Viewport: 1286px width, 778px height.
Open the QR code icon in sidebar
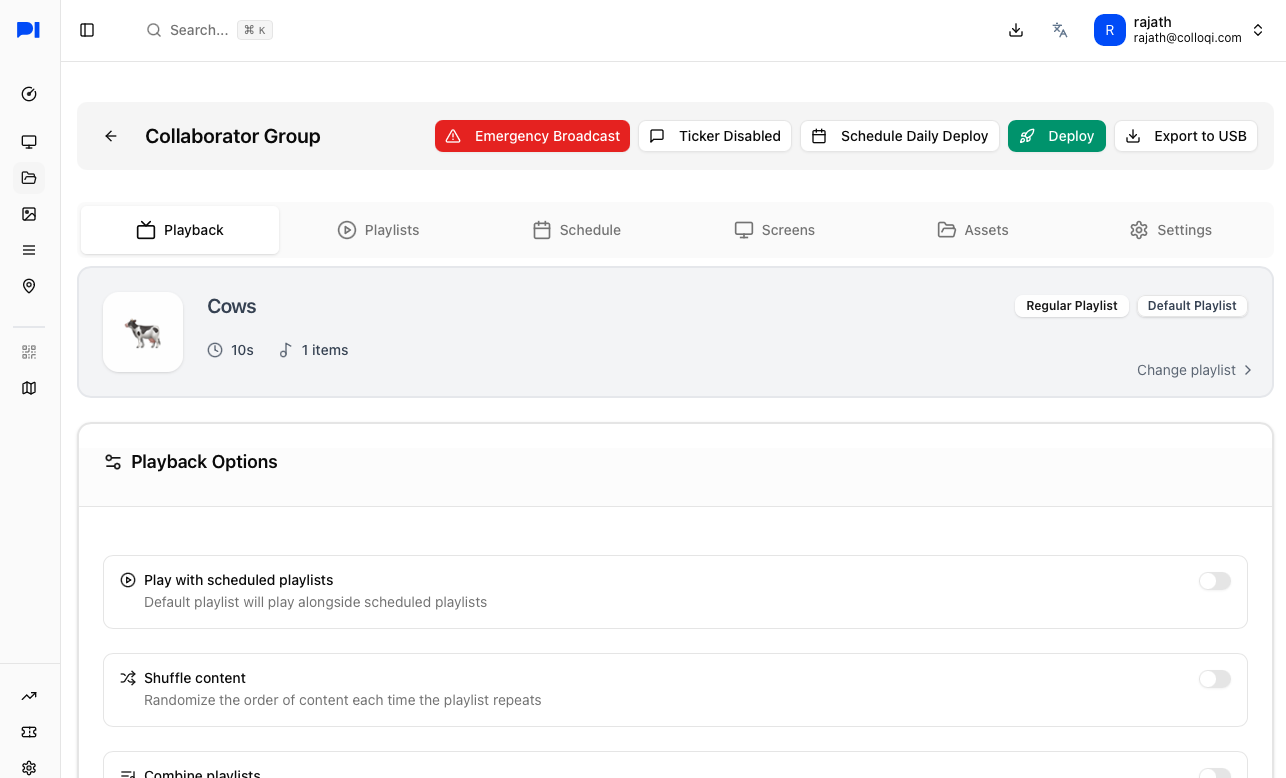[x=29, y=352]
